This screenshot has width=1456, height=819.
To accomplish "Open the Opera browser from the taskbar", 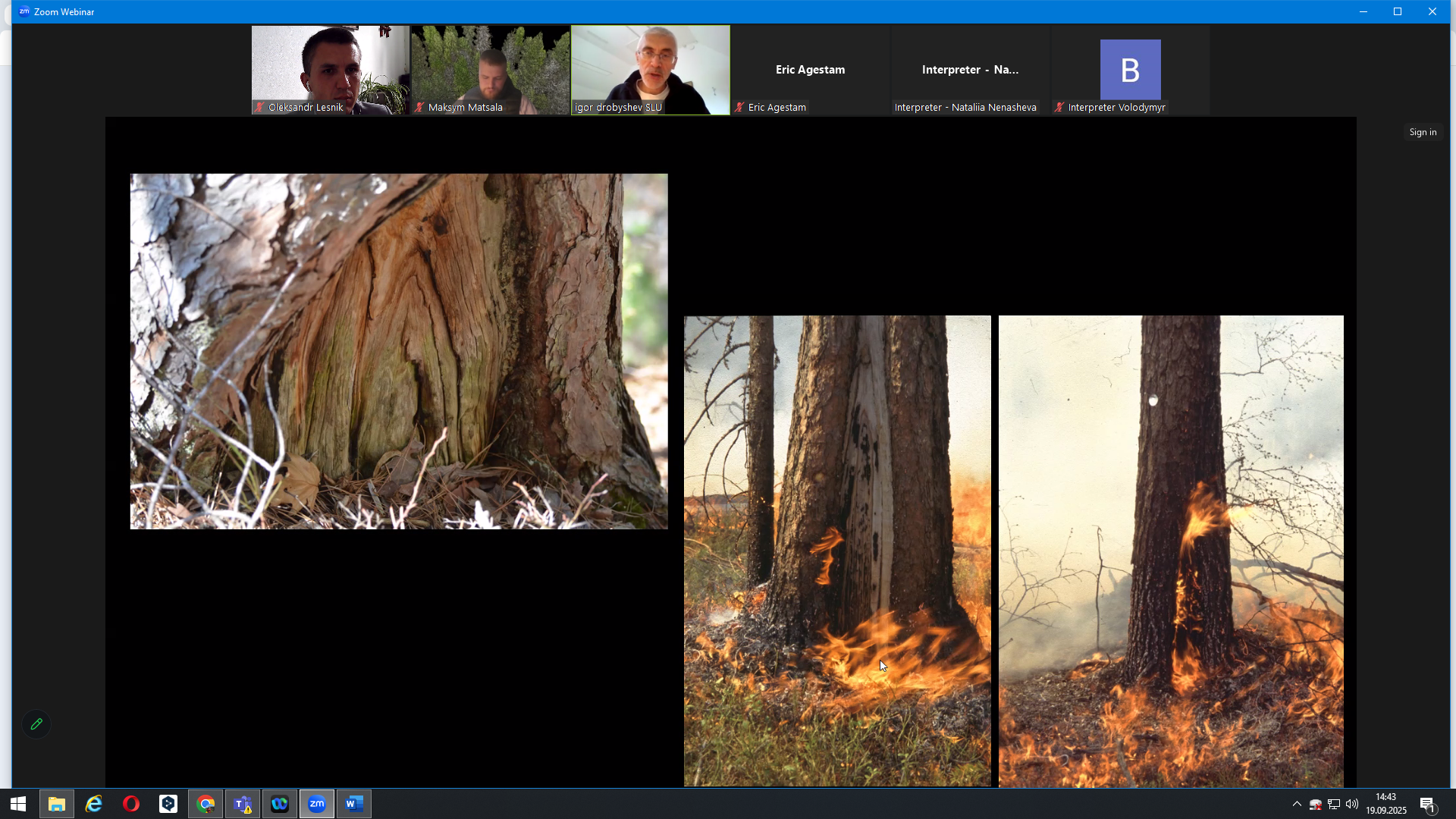I will [131, 804].
